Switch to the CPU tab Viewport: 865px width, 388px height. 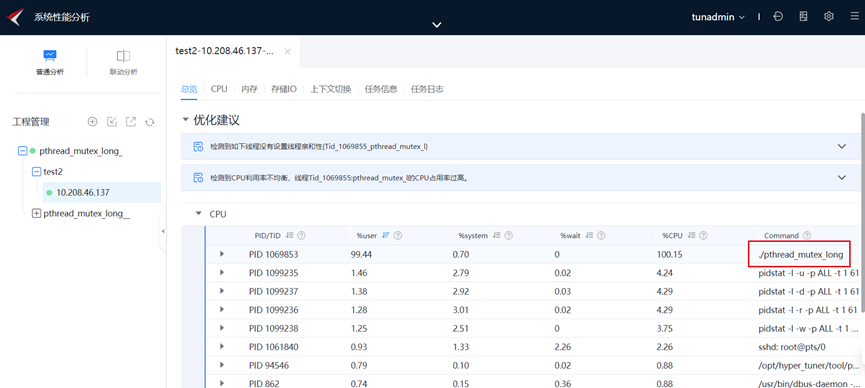(x=219, y=89)
